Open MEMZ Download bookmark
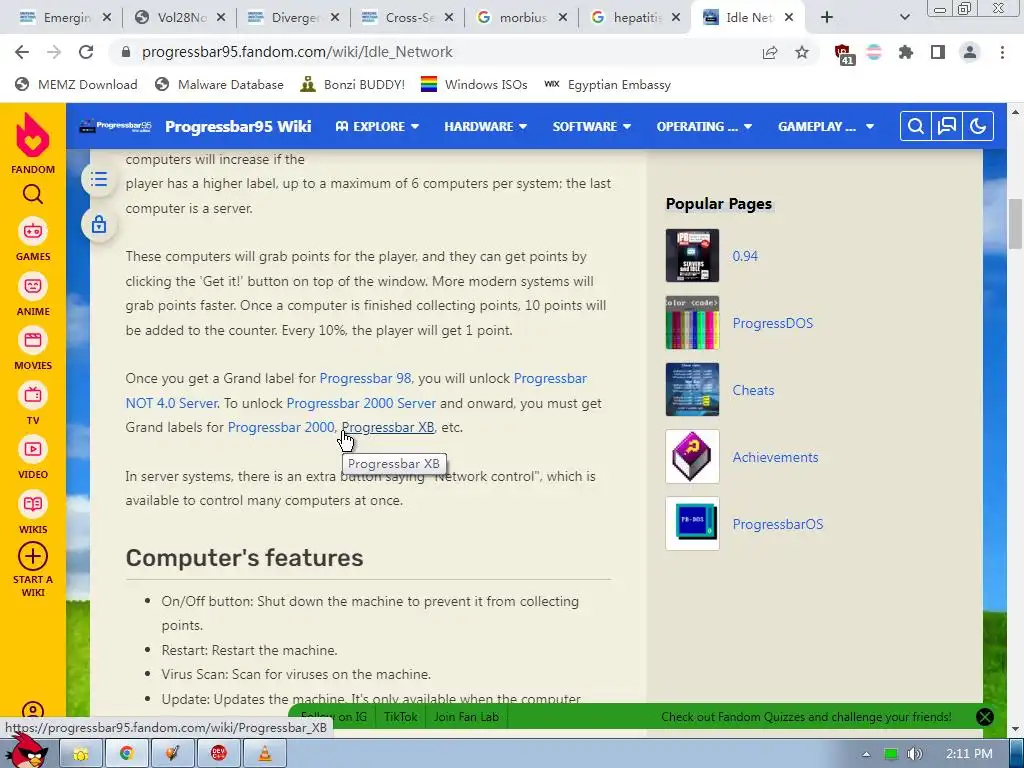Viewport: 1024px width, 768px height. (x=76, y=84)
